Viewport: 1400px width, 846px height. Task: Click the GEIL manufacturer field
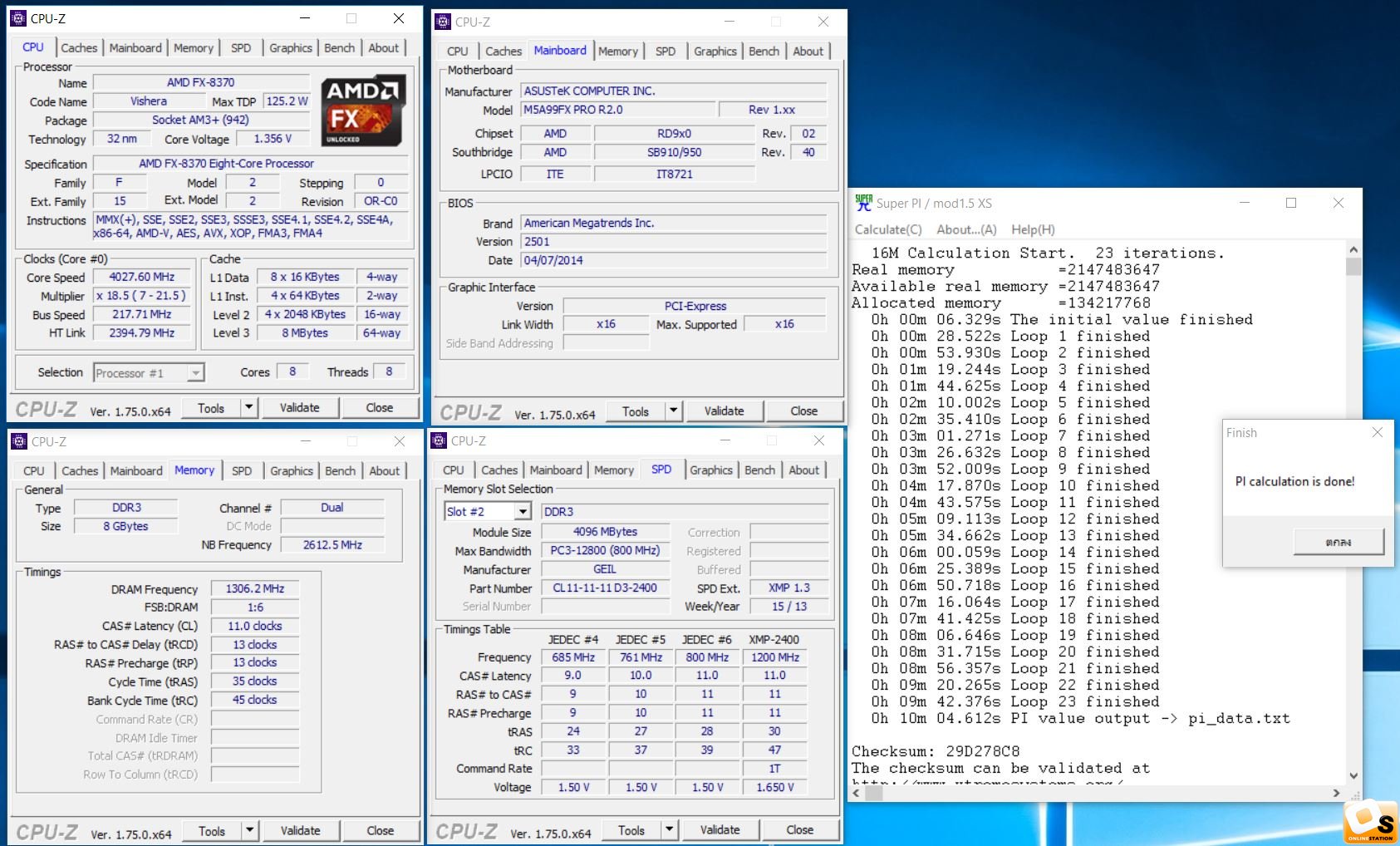click(x=605, y=569)
